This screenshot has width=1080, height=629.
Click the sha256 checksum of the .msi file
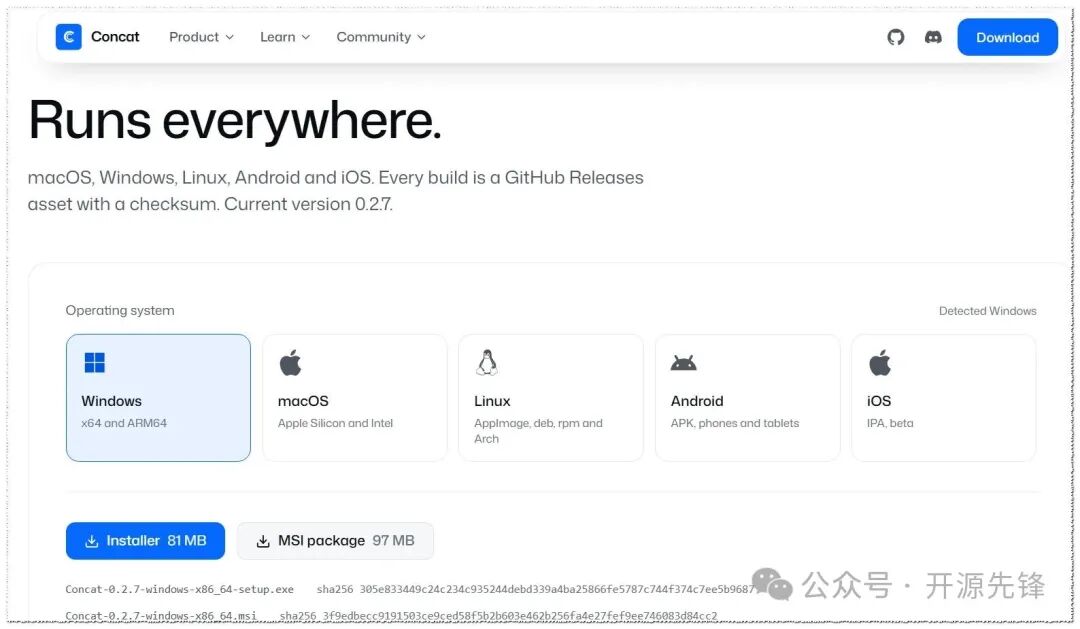tap(498, 616)
